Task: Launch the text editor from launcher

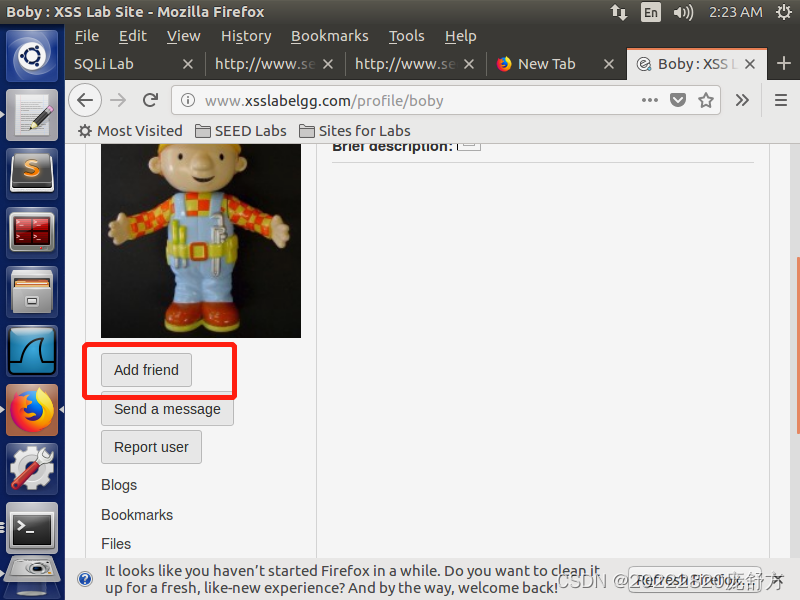Action: click(x=32, y=115)
